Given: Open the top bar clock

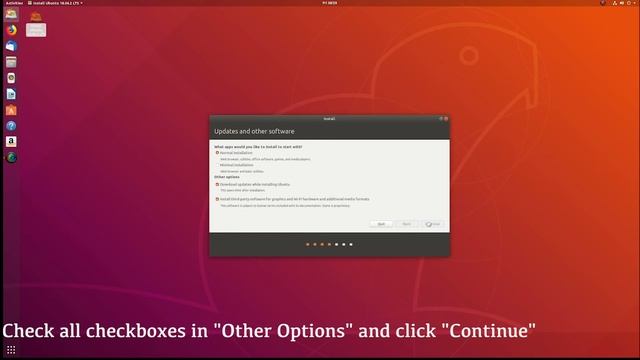Looking at the screenshot, I should (x=330, y=3).
